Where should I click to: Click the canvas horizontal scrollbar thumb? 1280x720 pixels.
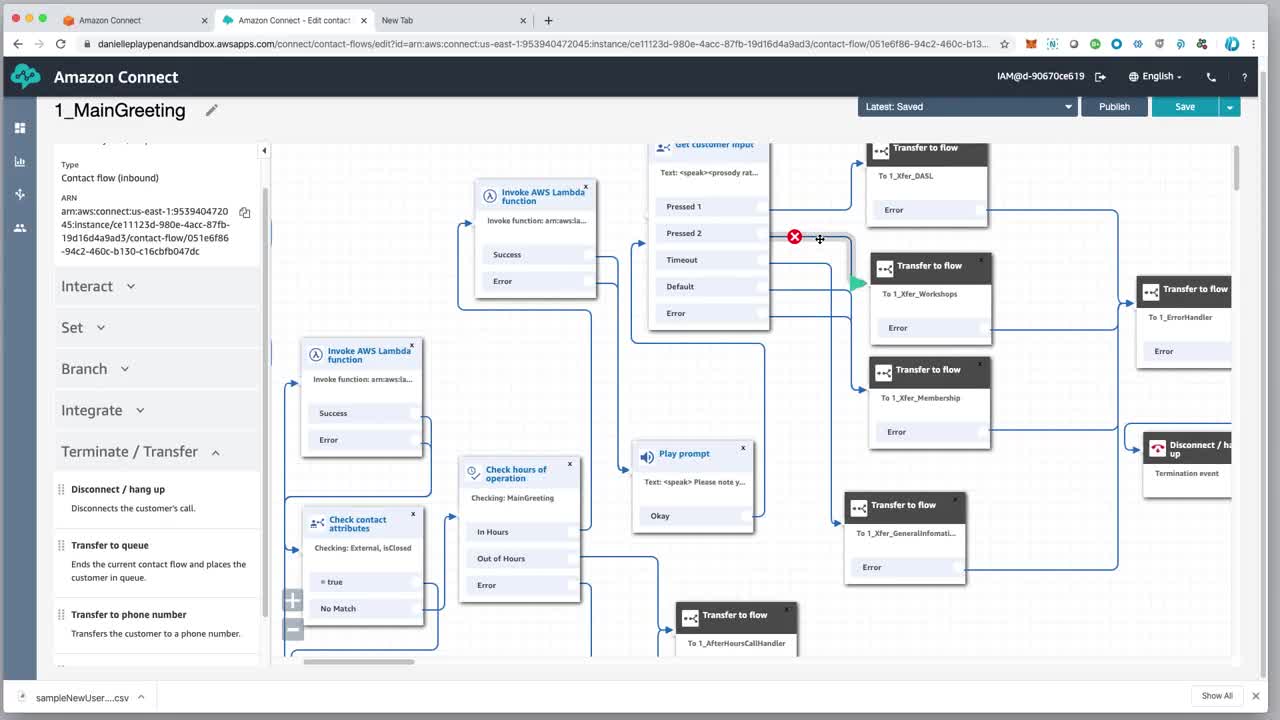tap(358, 661)
